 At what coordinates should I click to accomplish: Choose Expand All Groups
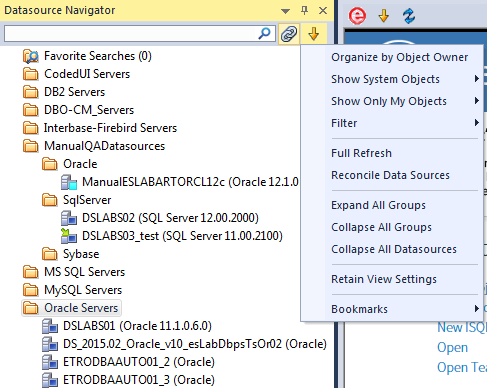click(378, 205)
